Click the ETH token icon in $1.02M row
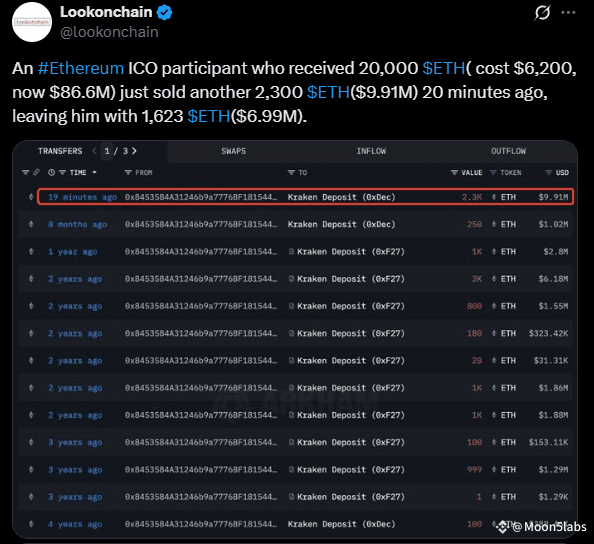The image size is (594, 544). [494, 224]
